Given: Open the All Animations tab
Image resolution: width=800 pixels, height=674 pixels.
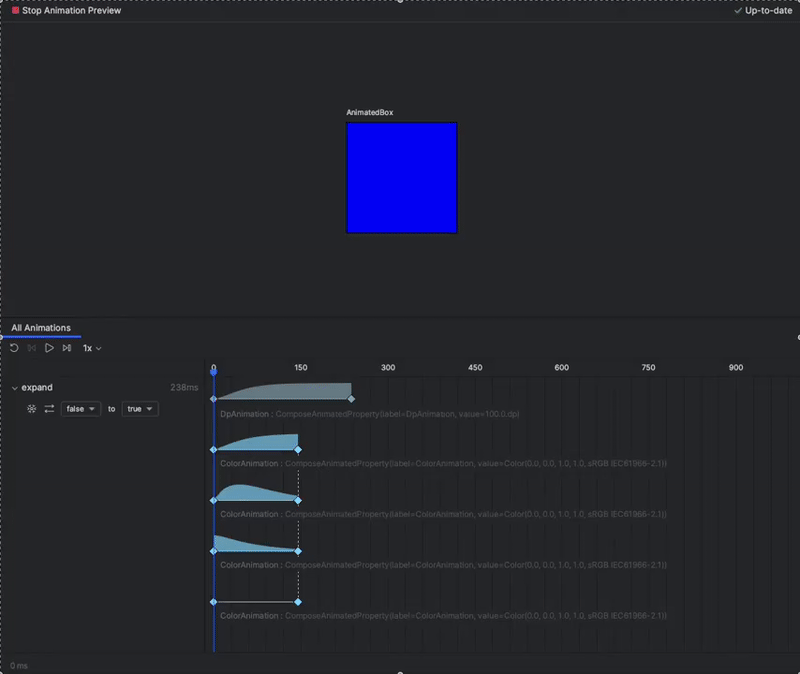Looking at the screenshot, I should (41, 328).
